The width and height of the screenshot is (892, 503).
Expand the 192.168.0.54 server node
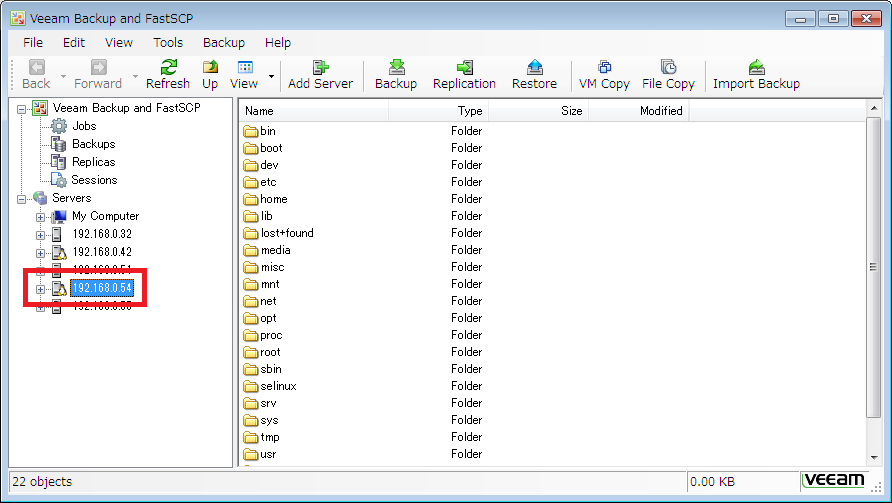pyautogui.click(x=40, y=289)
